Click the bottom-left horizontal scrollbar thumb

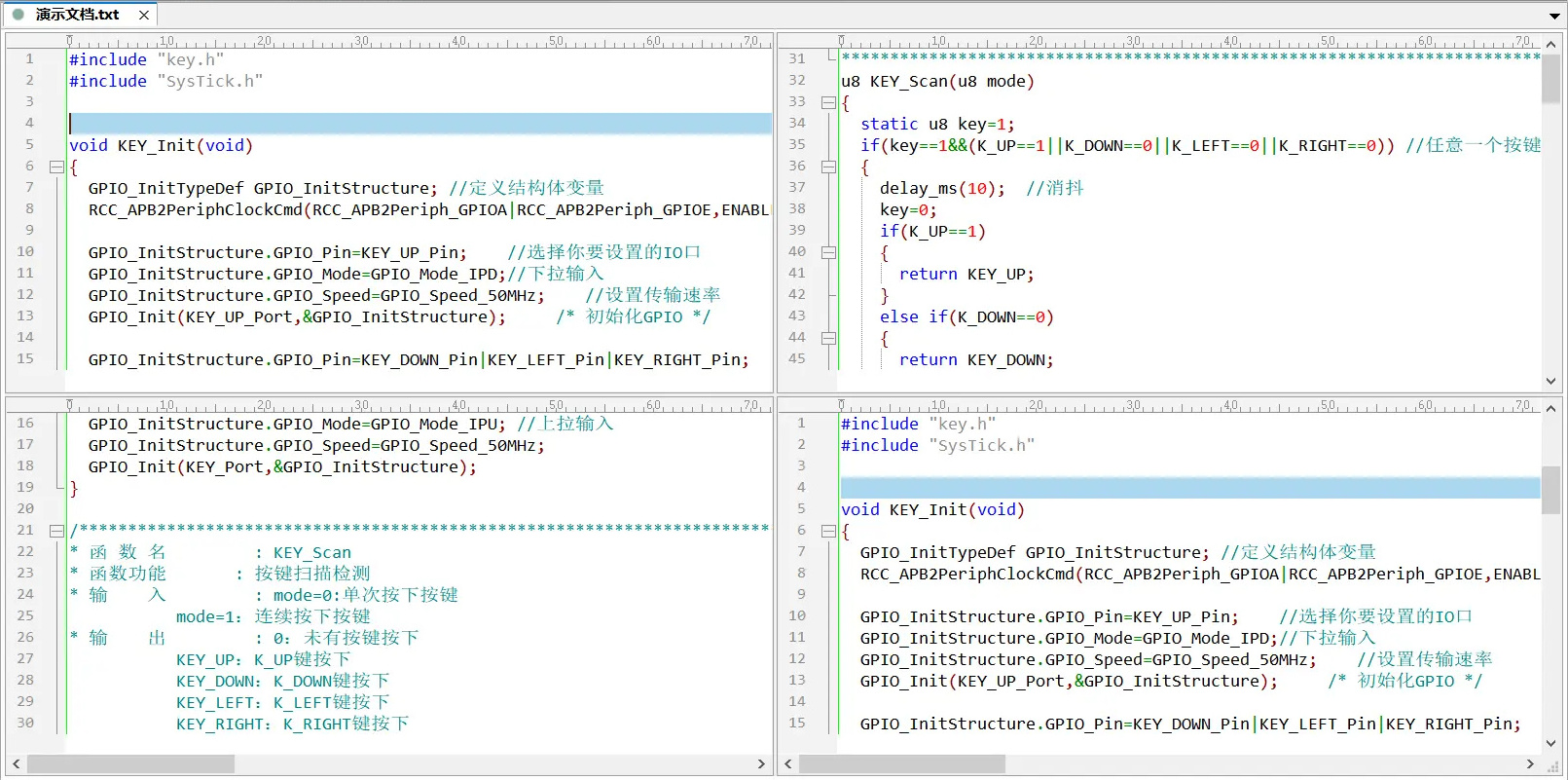pyautogui.click(x=130, y=764)
